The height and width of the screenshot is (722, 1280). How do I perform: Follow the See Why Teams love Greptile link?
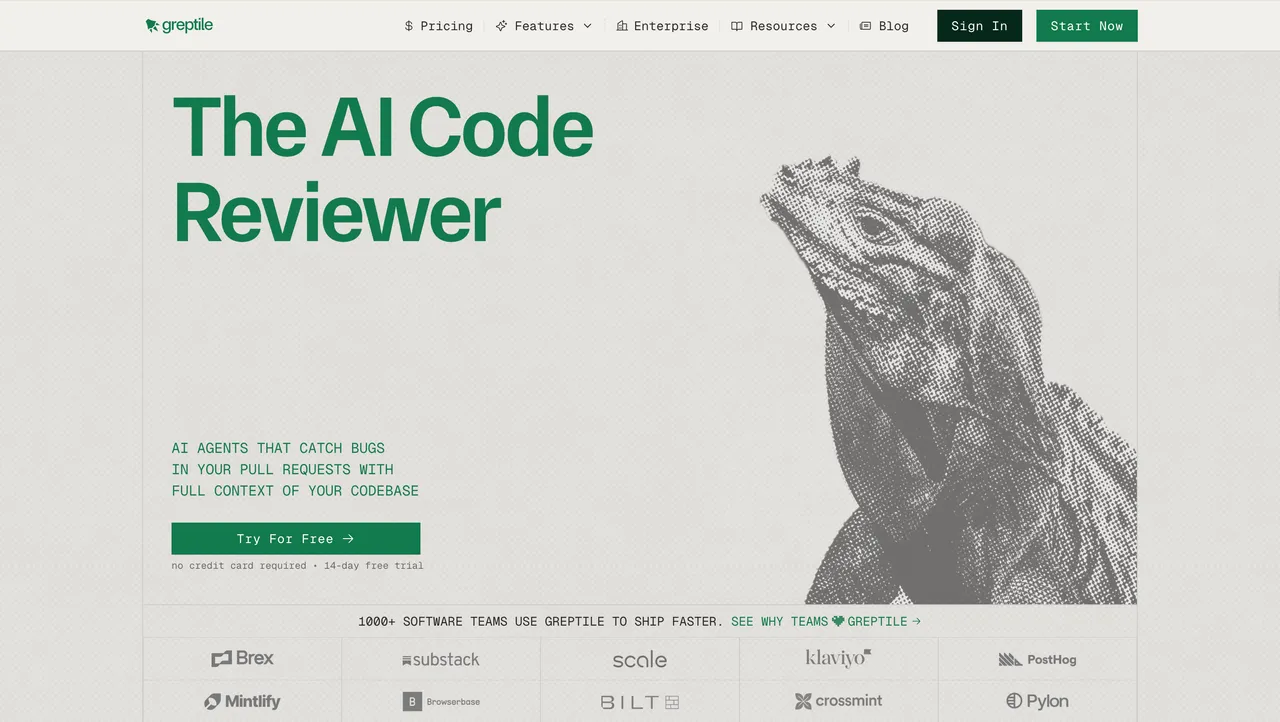pos(826,621)
